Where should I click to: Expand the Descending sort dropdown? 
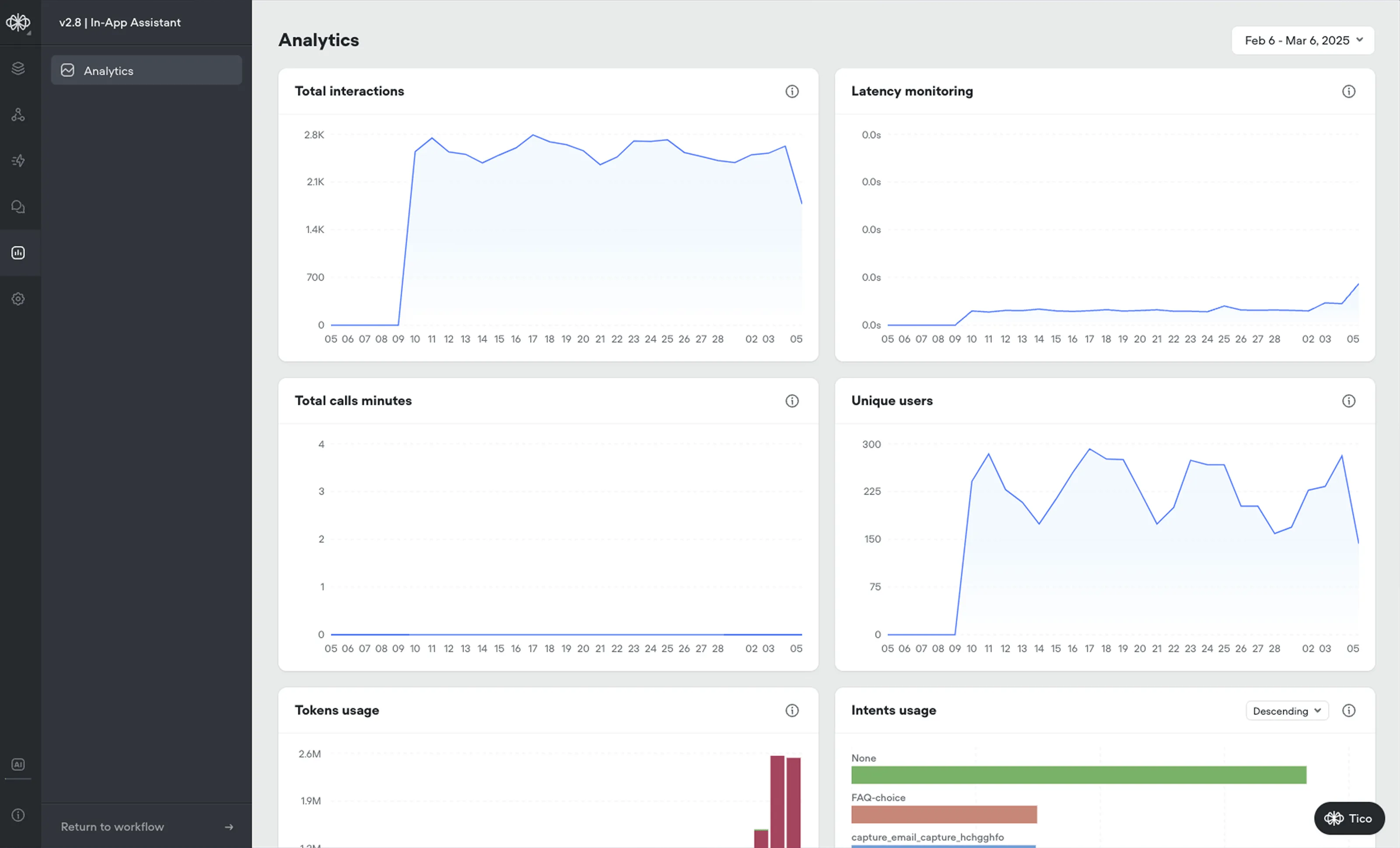(1286, 711)
